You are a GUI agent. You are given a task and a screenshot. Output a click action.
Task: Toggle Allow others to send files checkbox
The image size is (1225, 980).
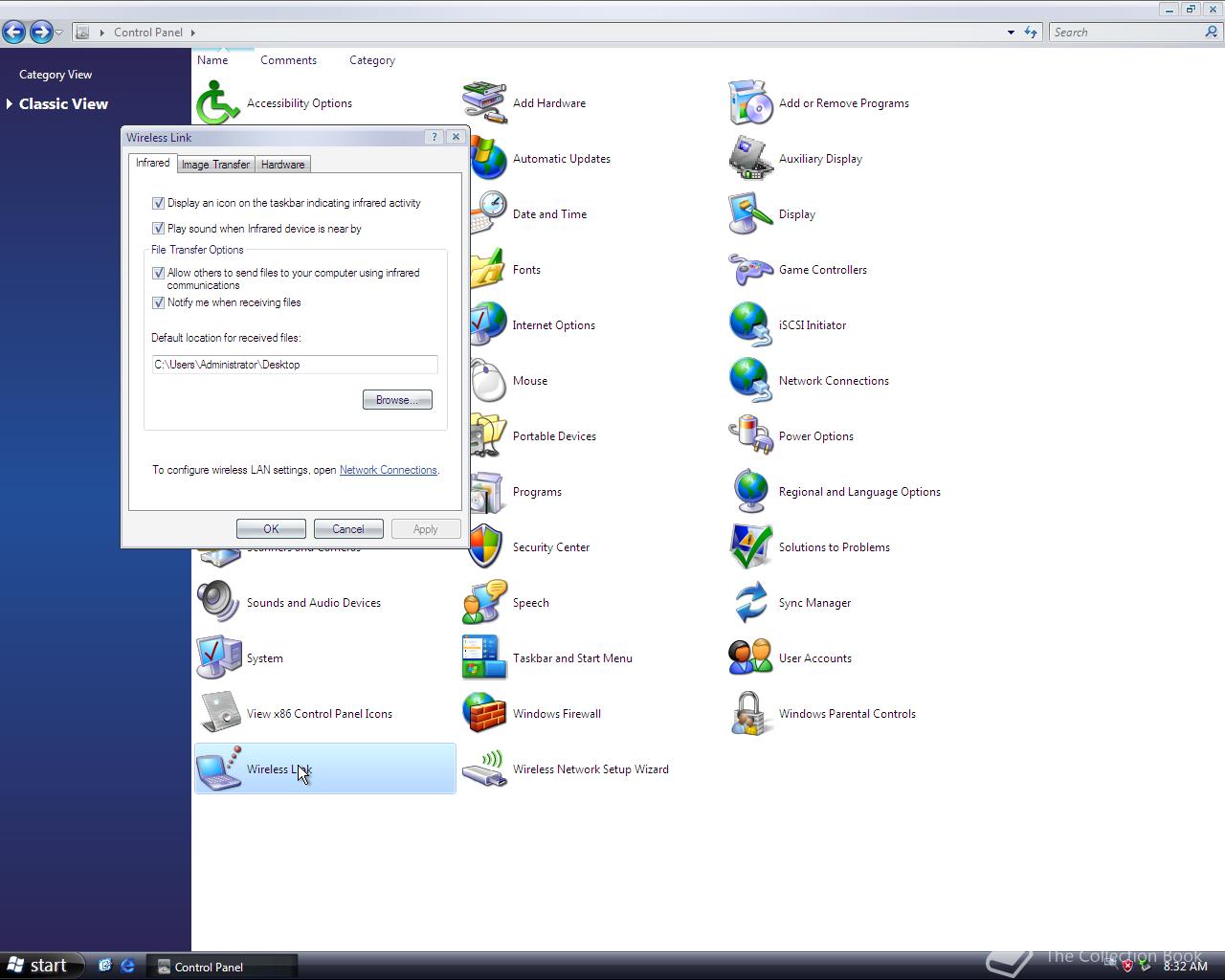(x=158, y=273)
